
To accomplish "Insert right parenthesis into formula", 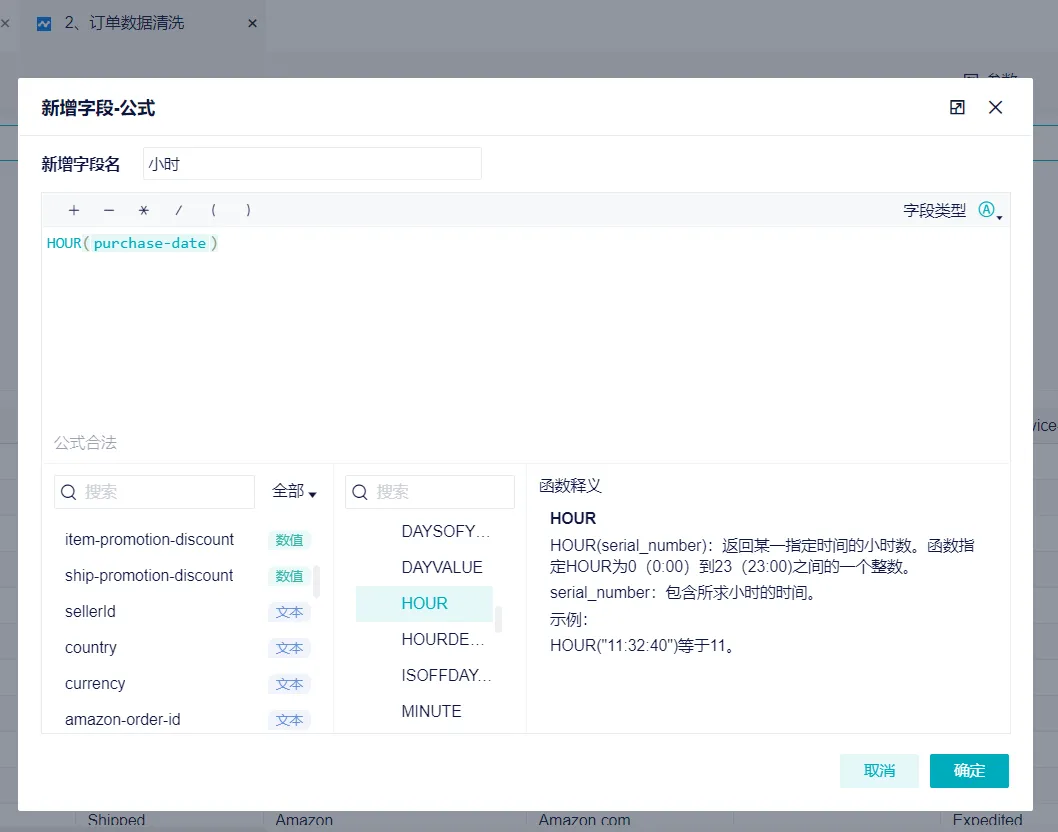I will [248, 210].
